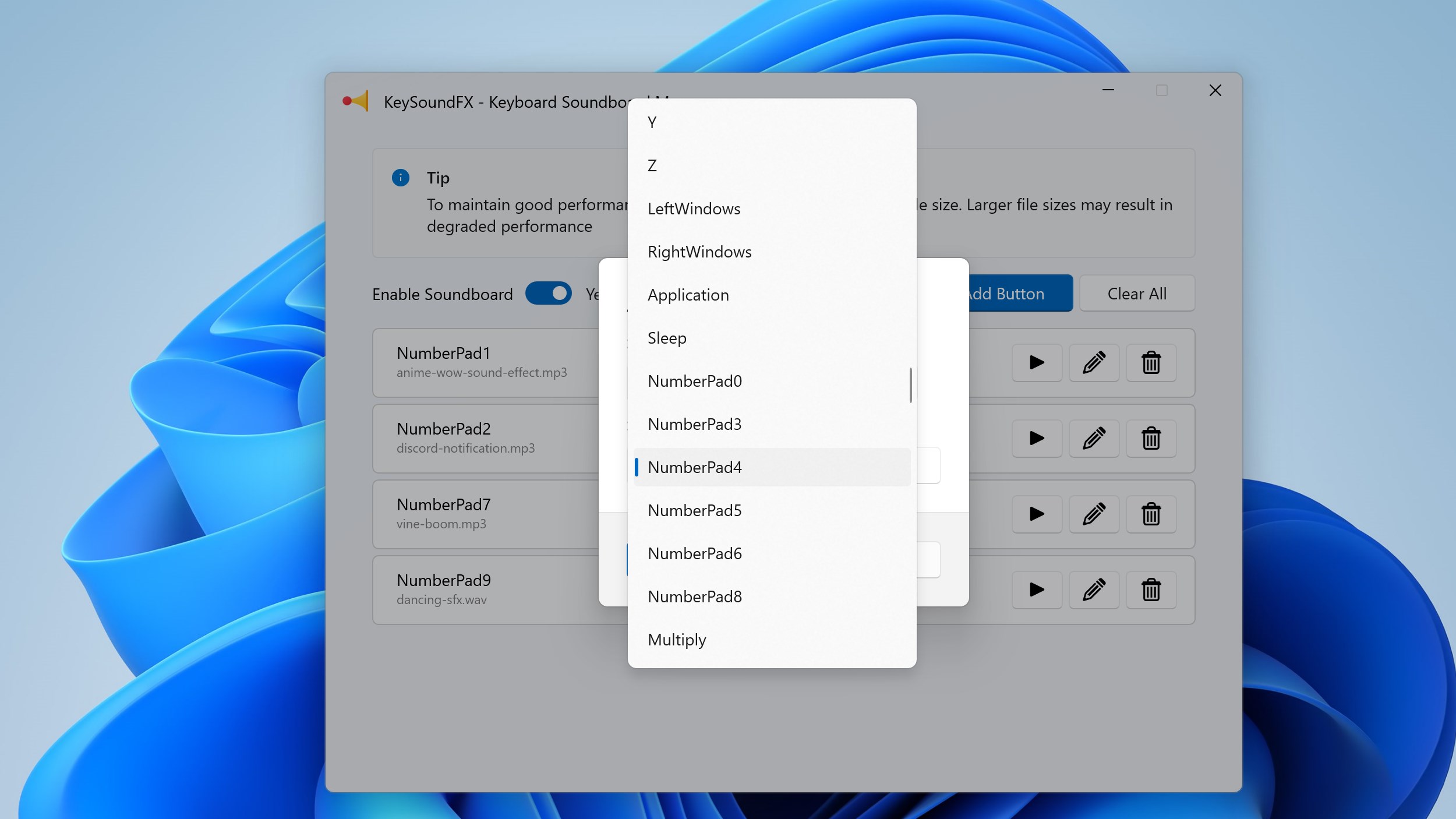Delete the NumberPad7 sound entry
Viewport: 1456px width, 819px height.
(x=1151, y=514)
